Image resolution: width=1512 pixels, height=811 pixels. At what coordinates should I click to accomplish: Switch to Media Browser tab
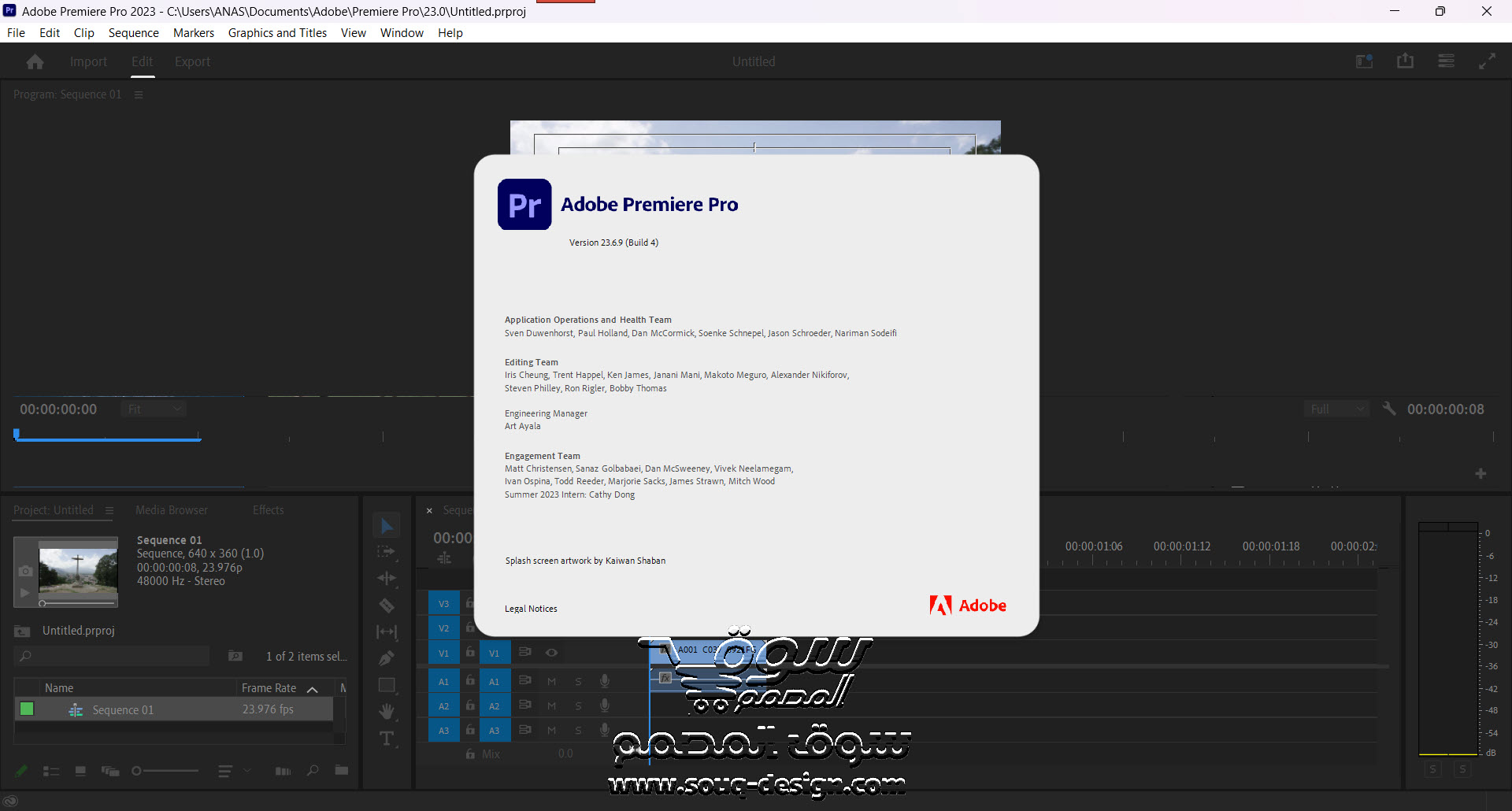(x=172, y=510)
